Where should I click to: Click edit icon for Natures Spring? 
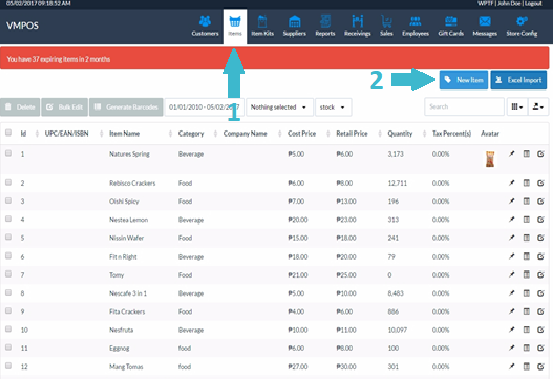pyautogui.click(x=541, y=154)
